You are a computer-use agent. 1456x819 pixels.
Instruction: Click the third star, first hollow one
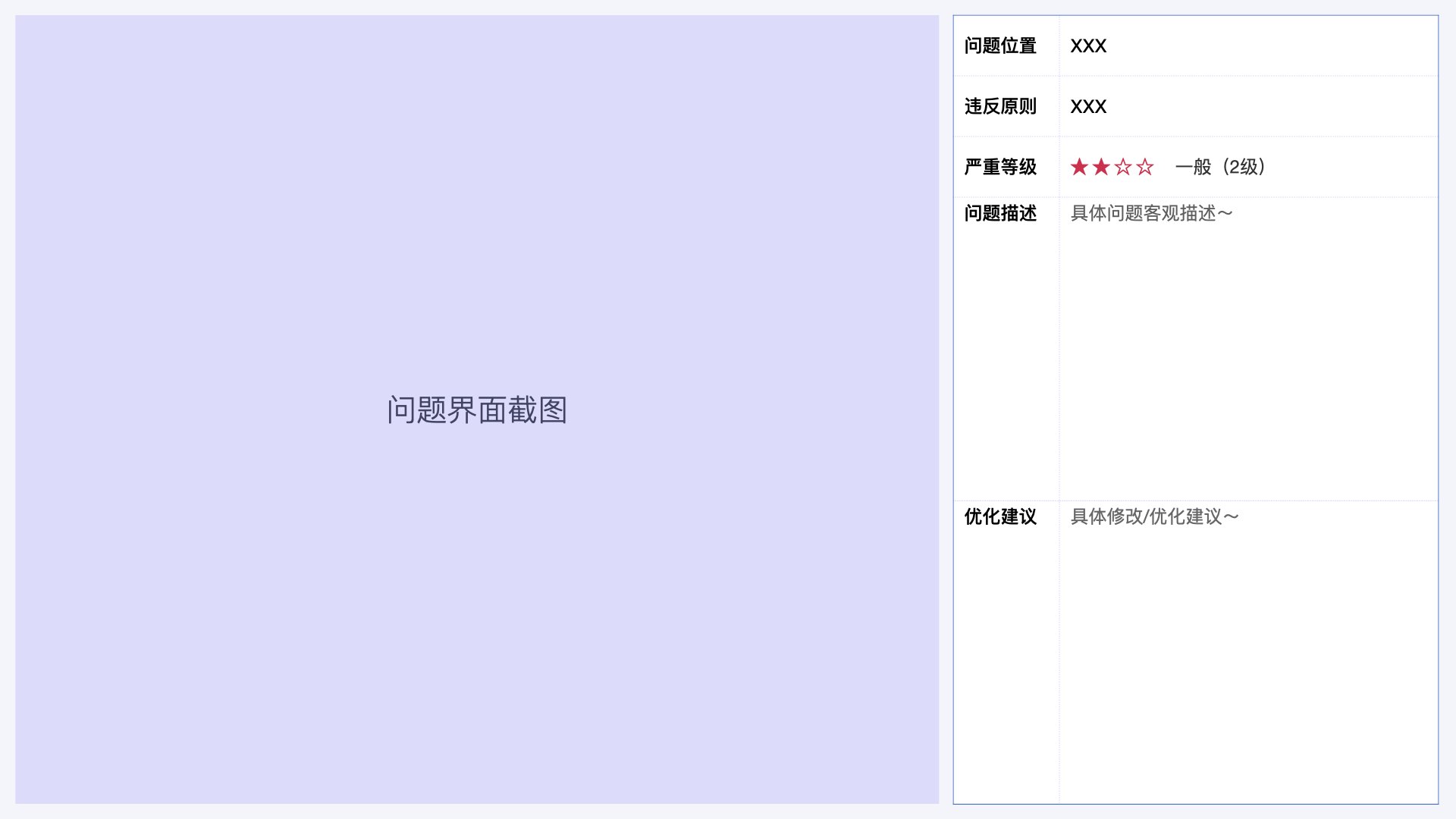click(1123, 167)
